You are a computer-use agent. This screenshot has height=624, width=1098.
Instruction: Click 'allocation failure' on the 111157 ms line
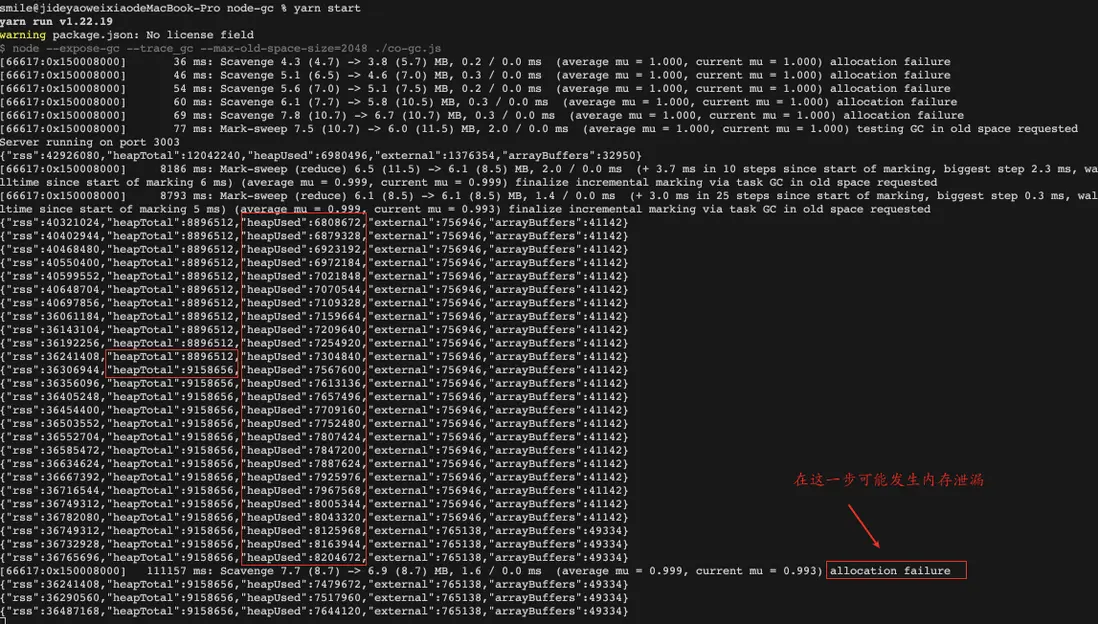(x=891, y=571)
